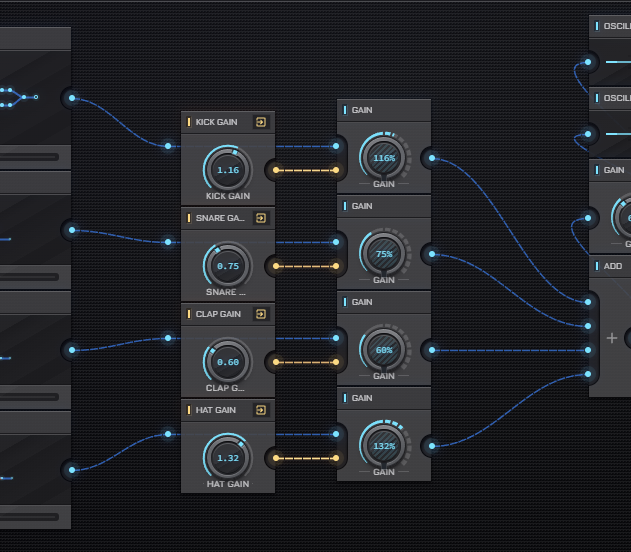631x552 pixels.
Task: Click the CLAP G... label under knob
Action: 225,388
